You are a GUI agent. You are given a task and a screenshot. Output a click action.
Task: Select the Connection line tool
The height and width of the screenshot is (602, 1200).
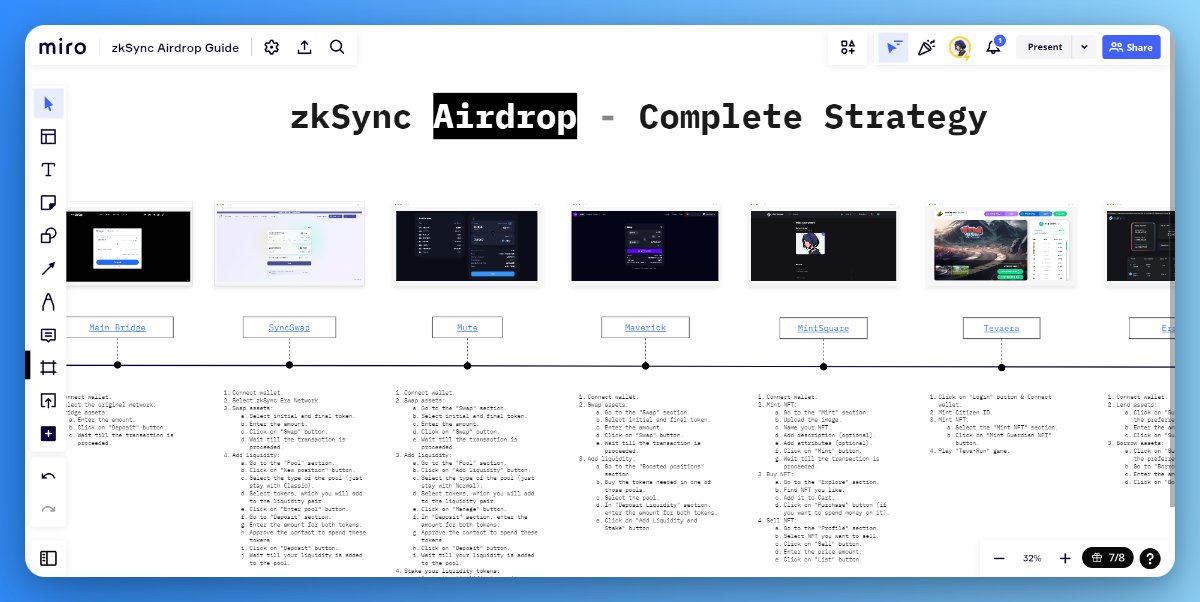point(48,268)
